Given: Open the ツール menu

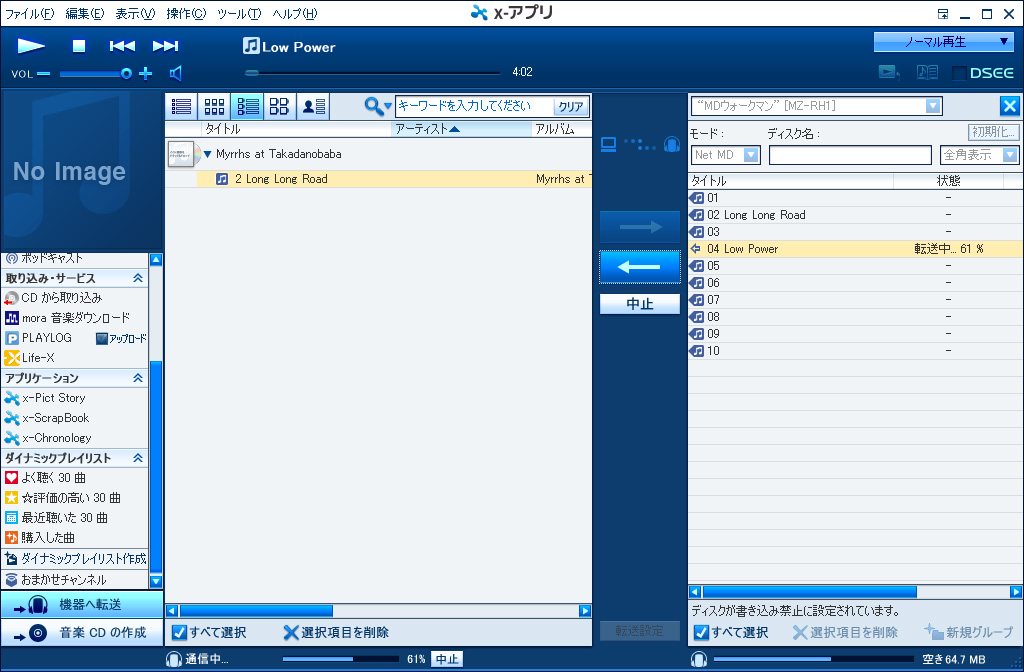Looking at the screenshot, I should coord(239,13).
